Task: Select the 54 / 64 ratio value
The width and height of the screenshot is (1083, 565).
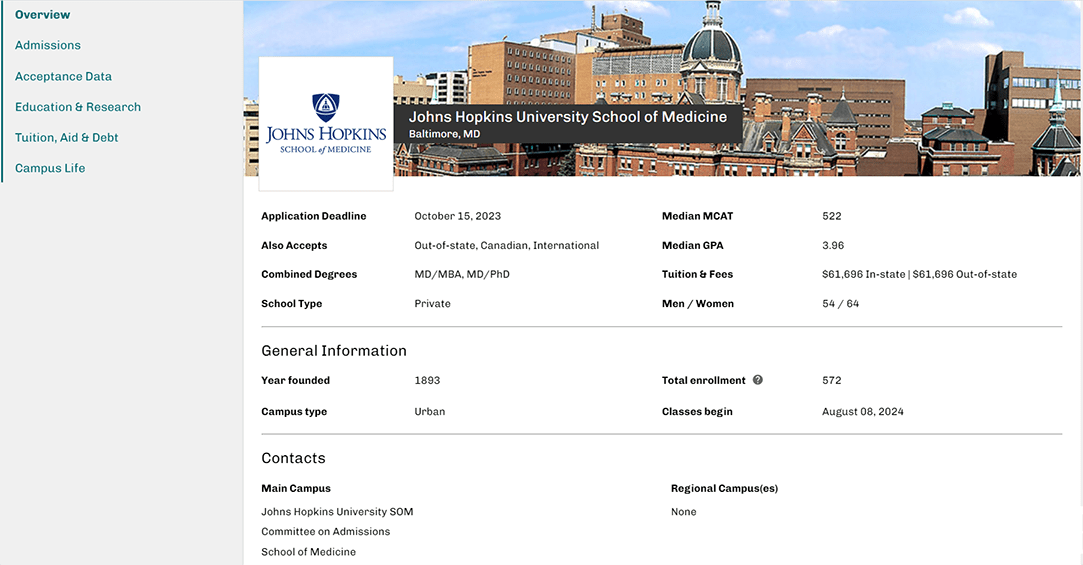Action: coord(841,303)
